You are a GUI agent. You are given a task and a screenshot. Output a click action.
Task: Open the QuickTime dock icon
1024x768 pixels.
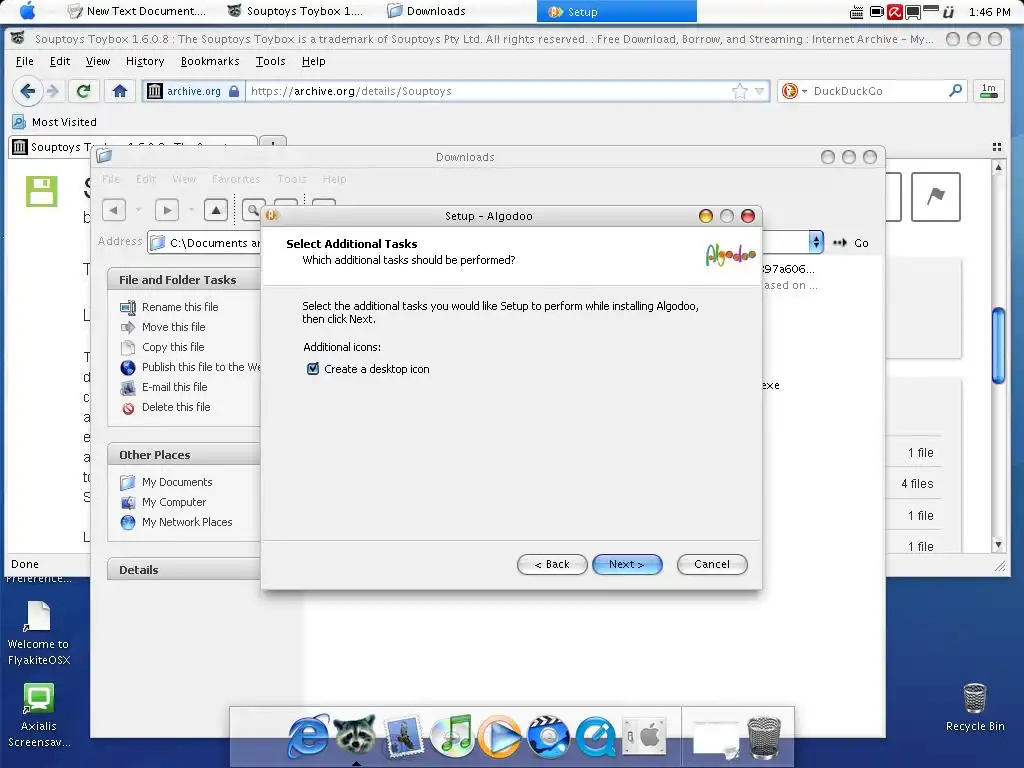coord(596,737)
